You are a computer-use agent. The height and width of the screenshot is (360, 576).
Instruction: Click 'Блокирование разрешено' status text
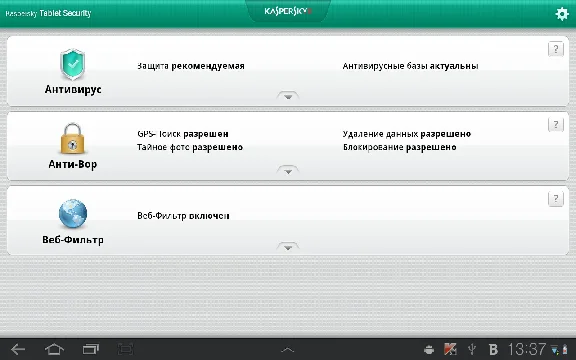400,147
